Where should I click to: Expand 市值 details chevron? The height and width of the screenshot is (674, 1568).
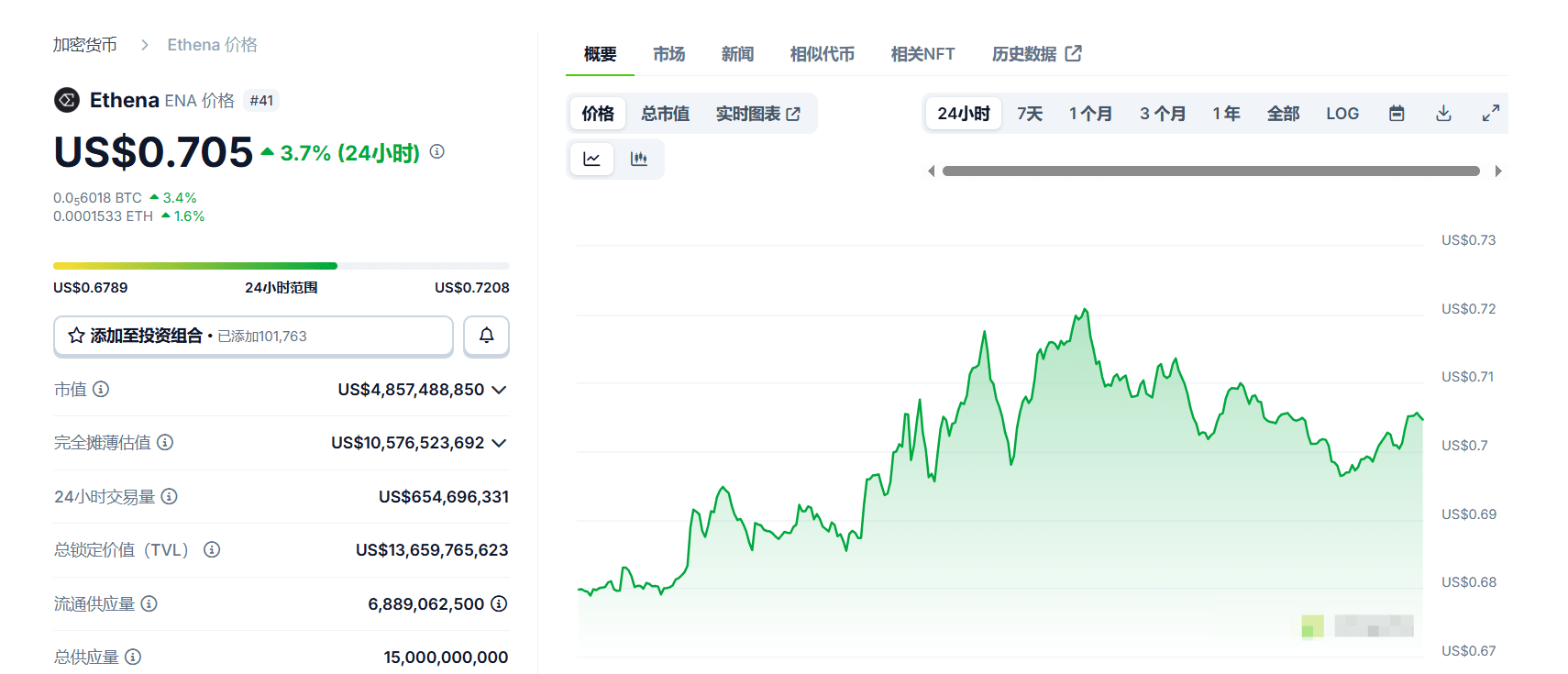click(x=499, y=390)
